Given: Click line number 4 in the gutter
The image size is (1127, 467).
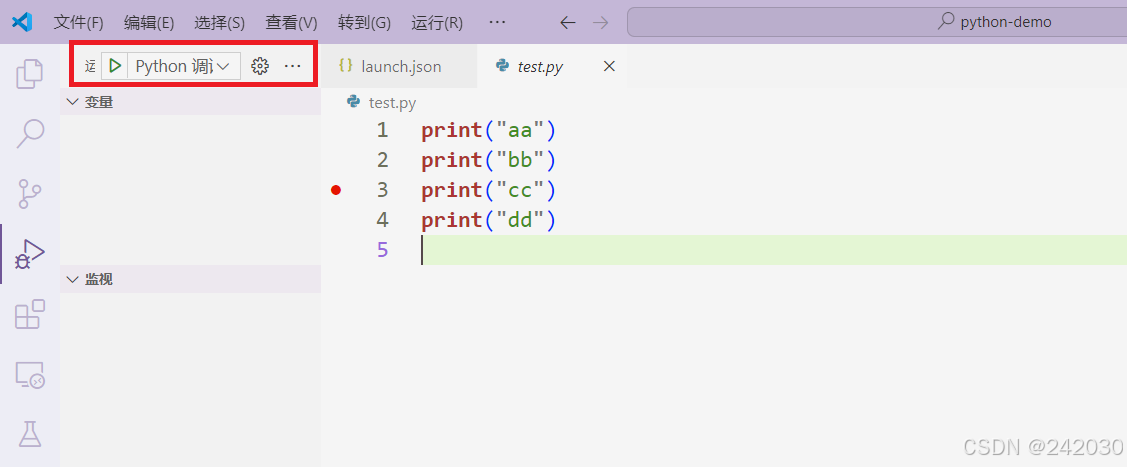Looking at the screenshot, I should [382, 220].
